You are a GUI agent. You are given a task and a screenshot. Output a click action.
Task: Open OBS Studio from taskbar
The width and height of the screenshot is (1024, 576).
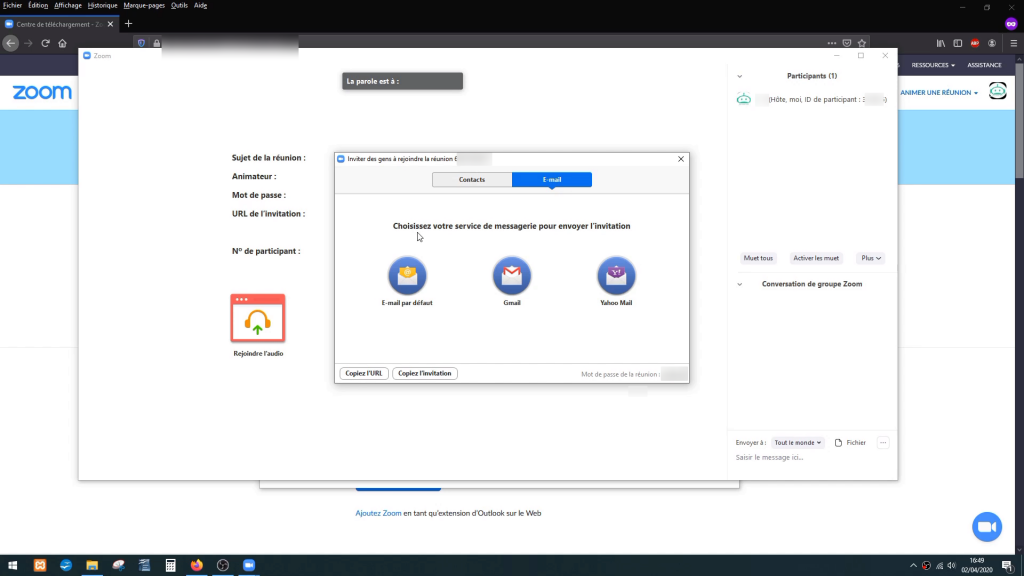(x=223, y=565)
